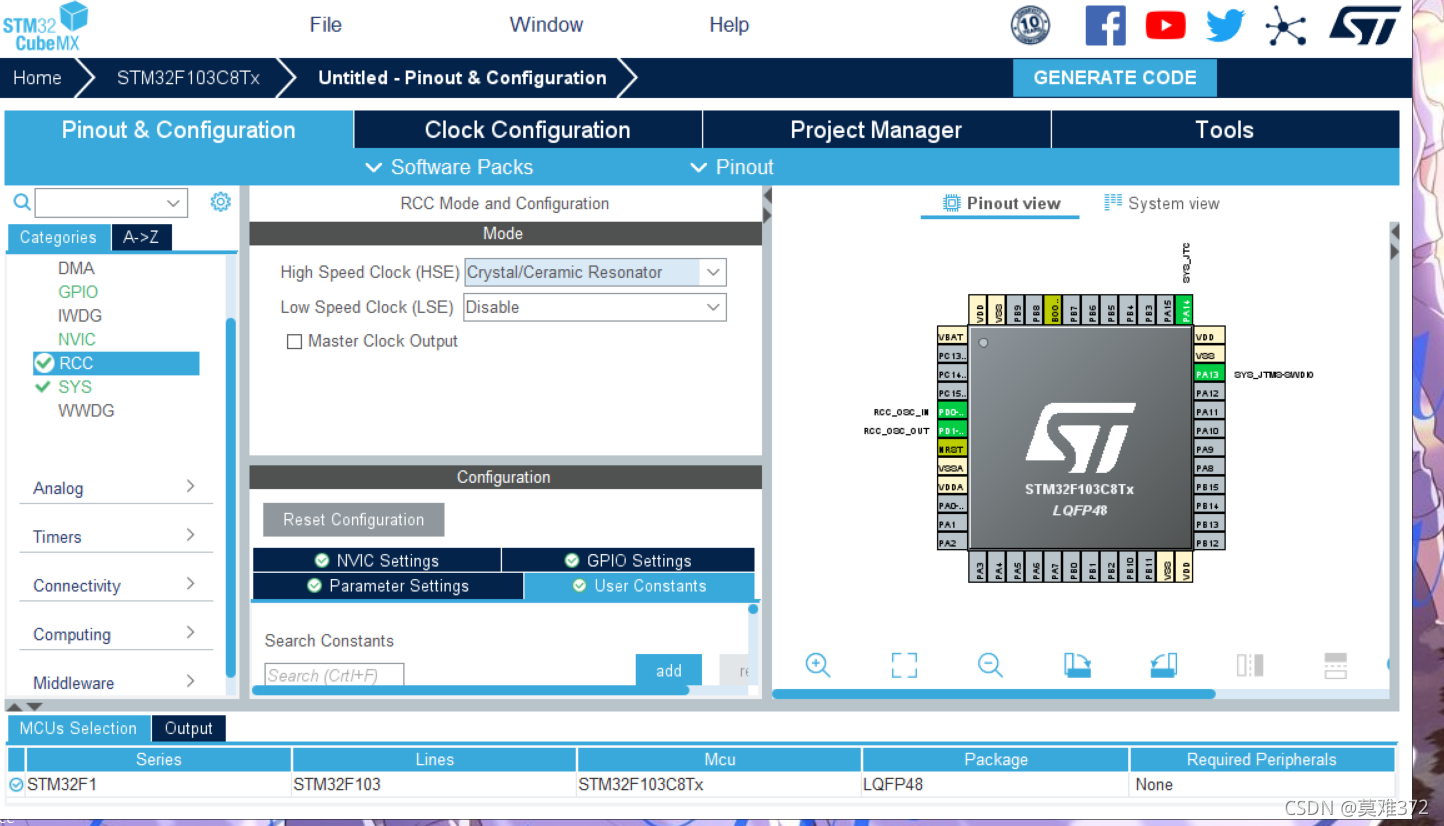Select SYS in the category list
Screen dimensions: 1444x826
pos(75,387)
